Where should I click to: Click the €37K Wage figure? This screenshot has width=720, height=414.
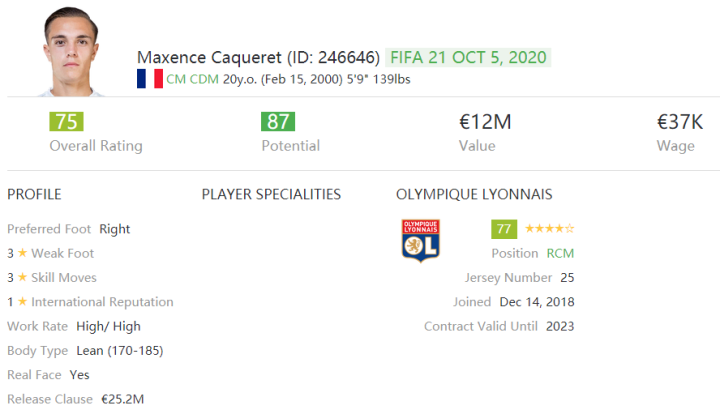[x=680, y=122]
